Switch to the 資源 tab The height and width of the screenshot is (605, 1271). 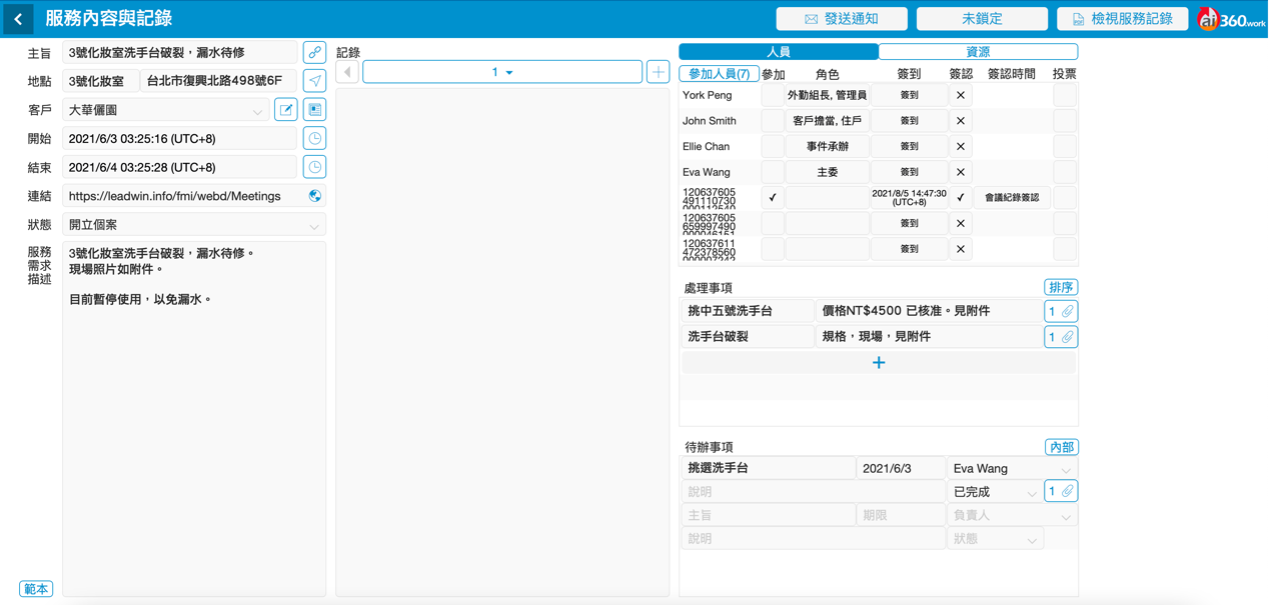point(978,52)
